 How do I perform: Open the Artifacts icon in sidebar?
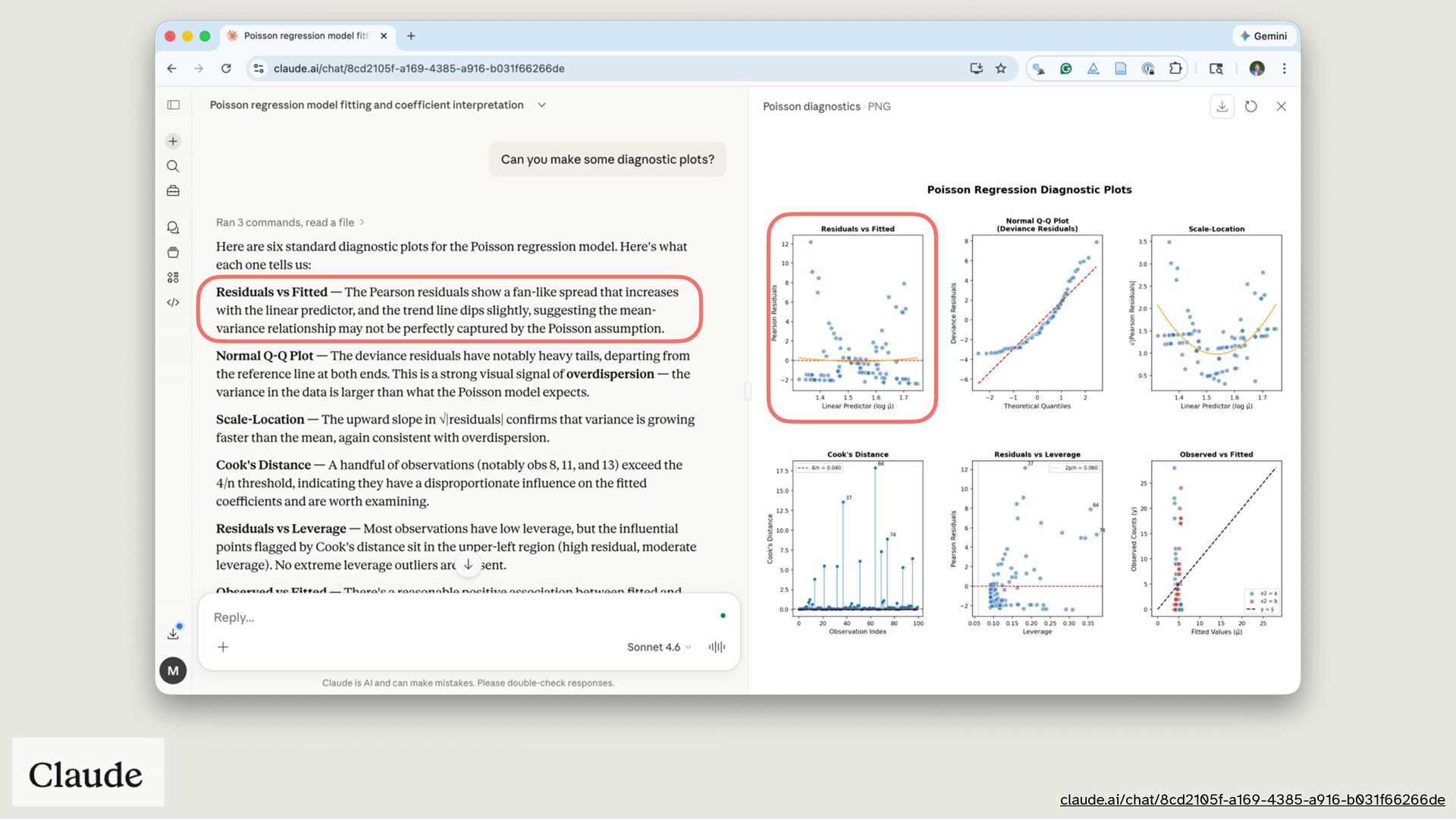point(173,278)
